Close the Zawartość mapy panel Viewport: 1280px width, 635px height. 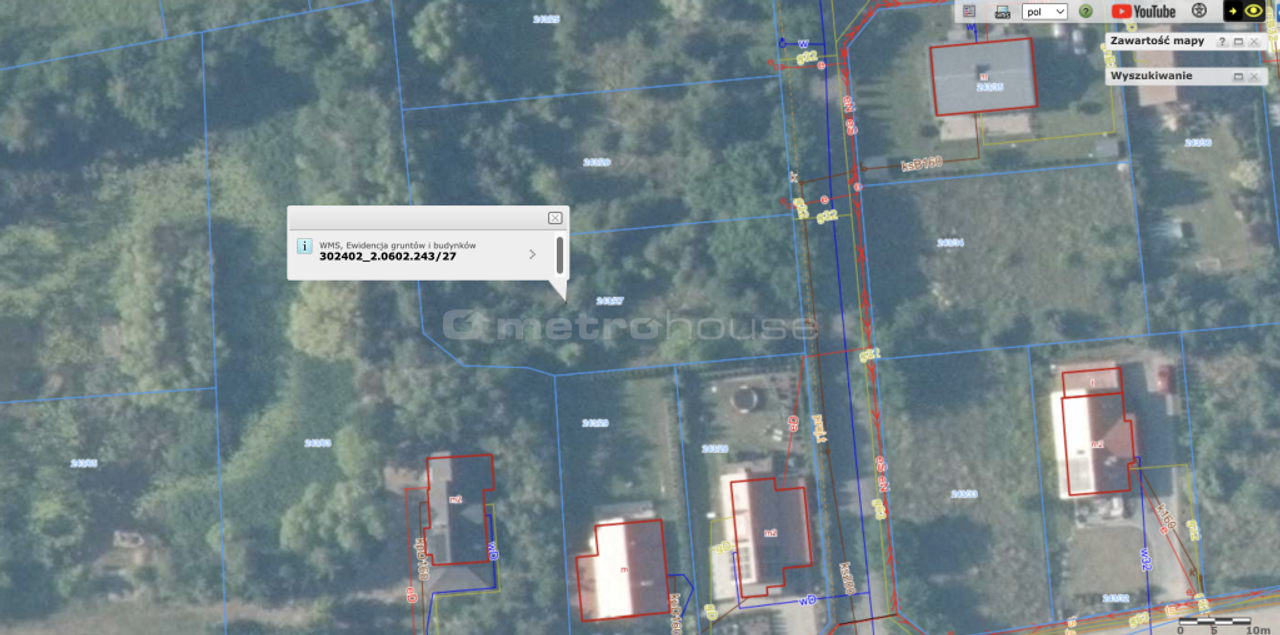tap(1254, 42)
